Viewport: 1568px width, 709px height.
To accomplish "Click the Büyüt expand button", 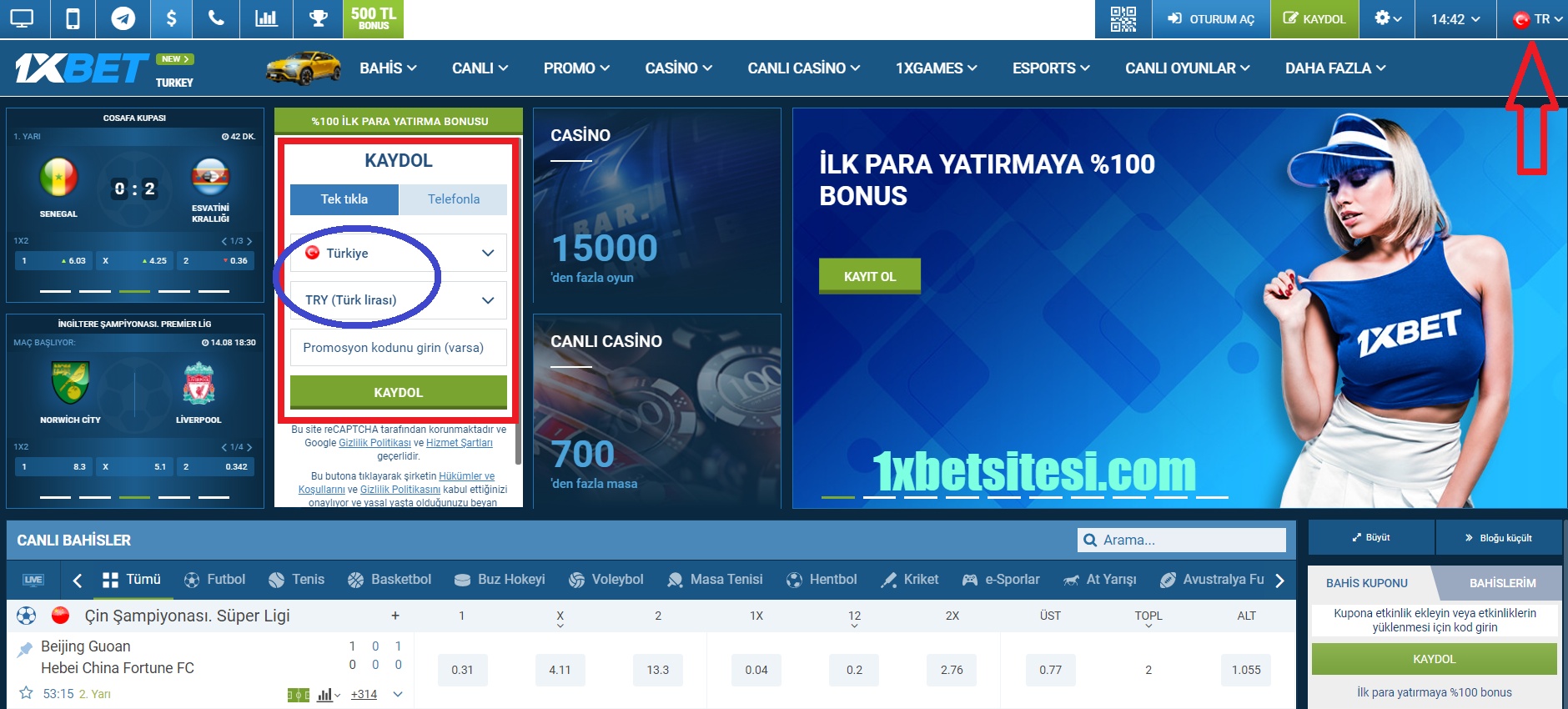I will point(1371,538).
